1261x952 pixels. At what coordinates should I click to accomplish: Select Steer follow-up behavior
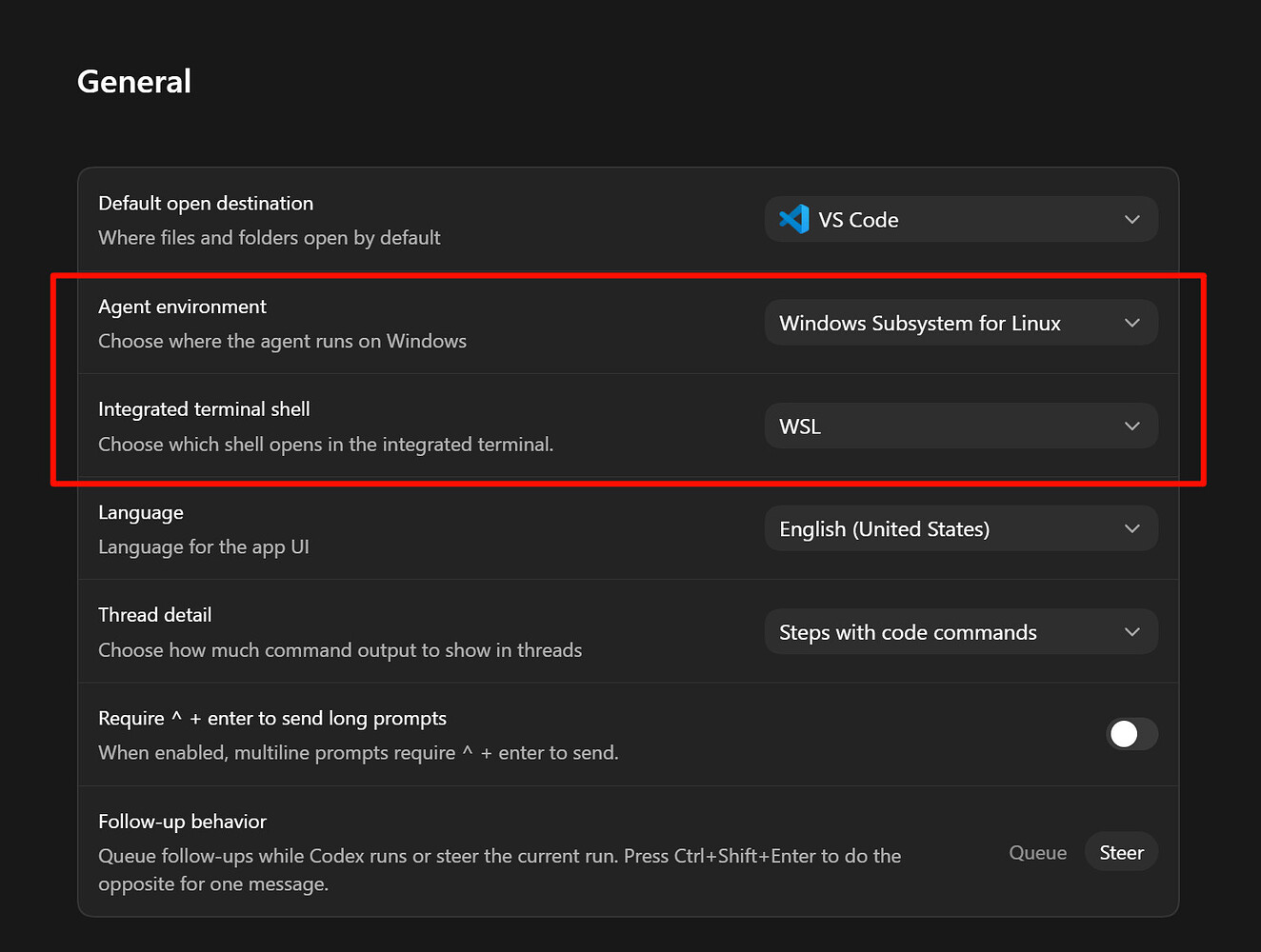1121,853
